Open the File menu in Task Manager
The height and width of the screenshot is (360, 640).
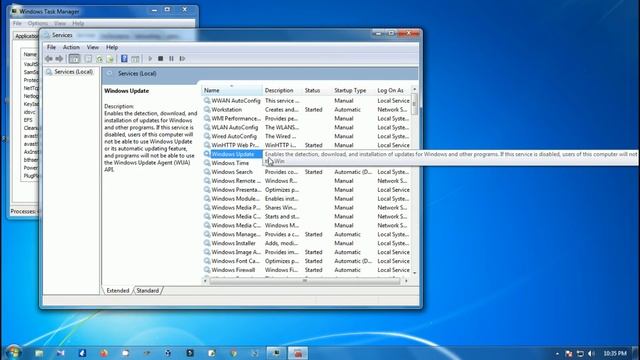pyautogui.click(x=17, y=24)
